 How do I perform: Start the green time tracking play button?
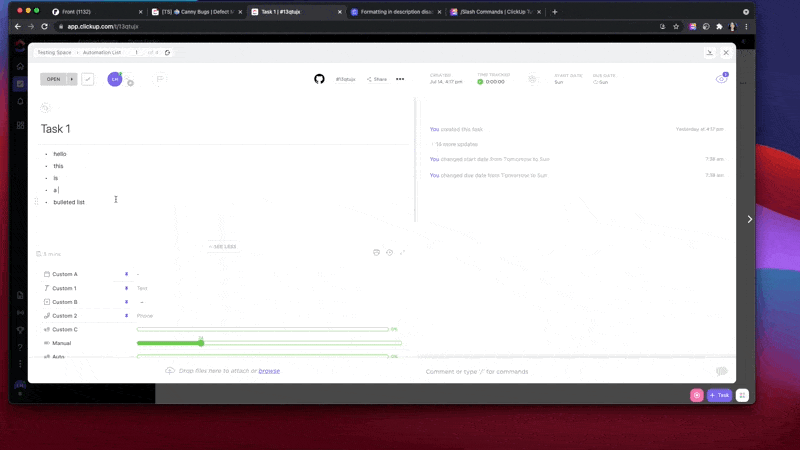[x=480, y=82]
